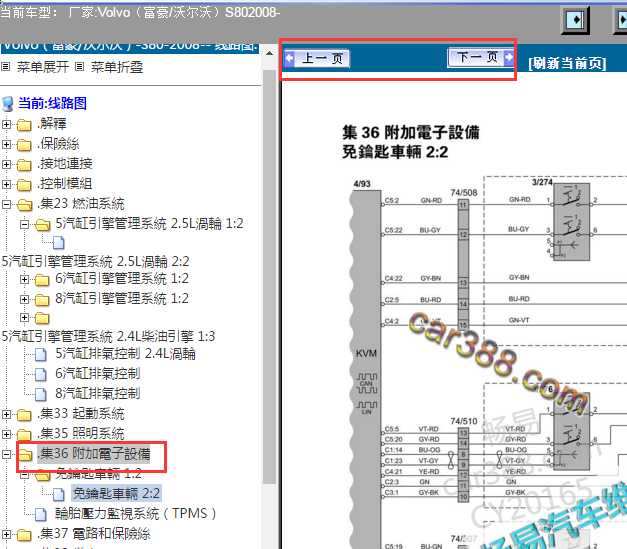Expand the .集37 電路和保險絲 node
Viewport: 627px width, 549px height.
coord(6,534)
